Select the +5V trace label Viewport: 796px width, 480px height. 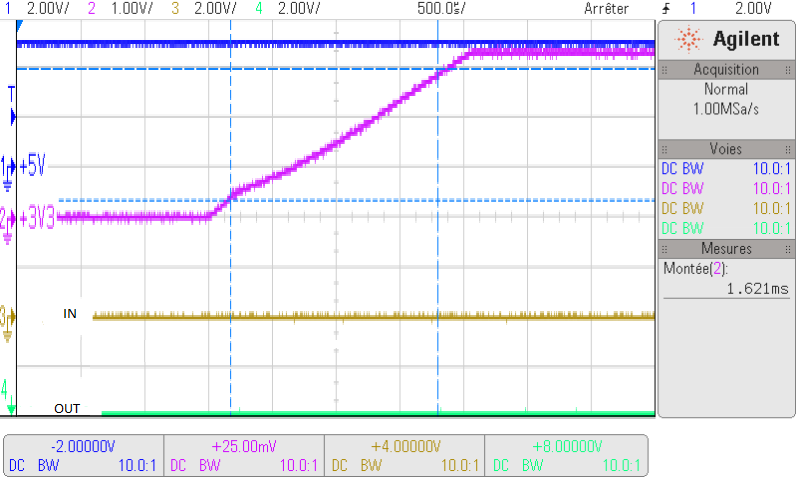point(32,165)
